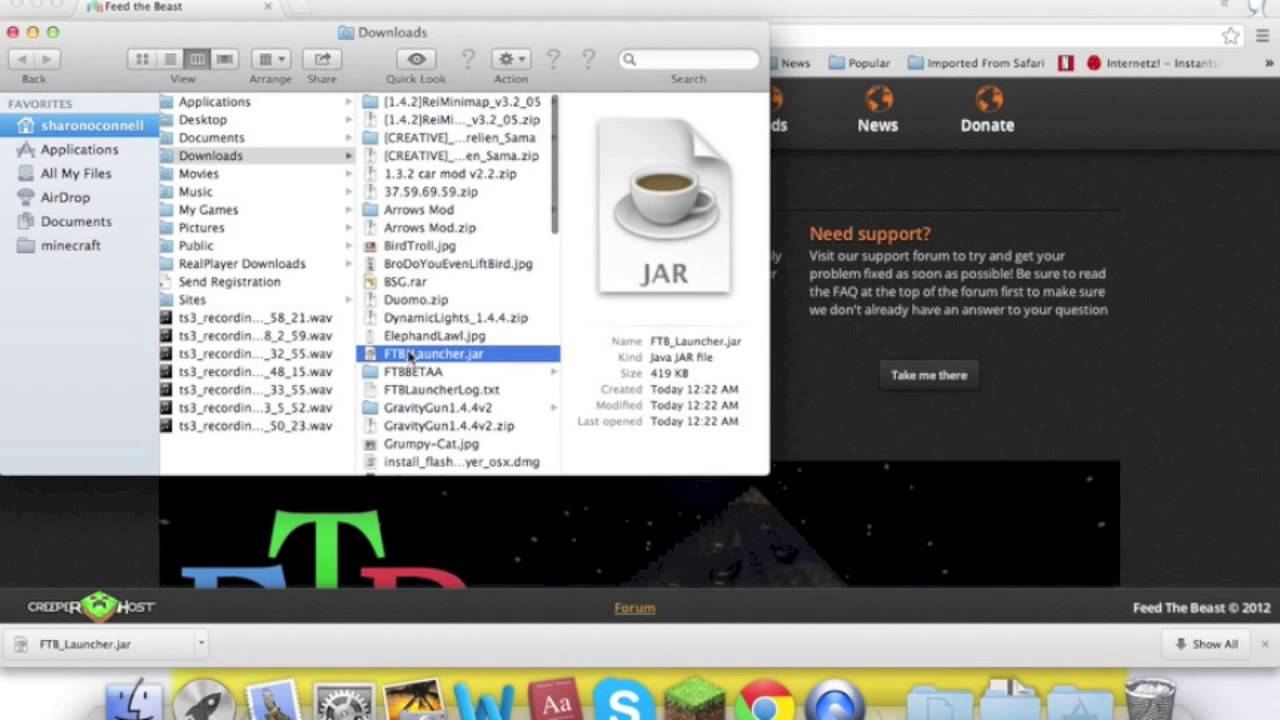This screenshot has height=720, width=1280.
Task: Close the Feed the Beast tab
Action: (x=268, y=7)
